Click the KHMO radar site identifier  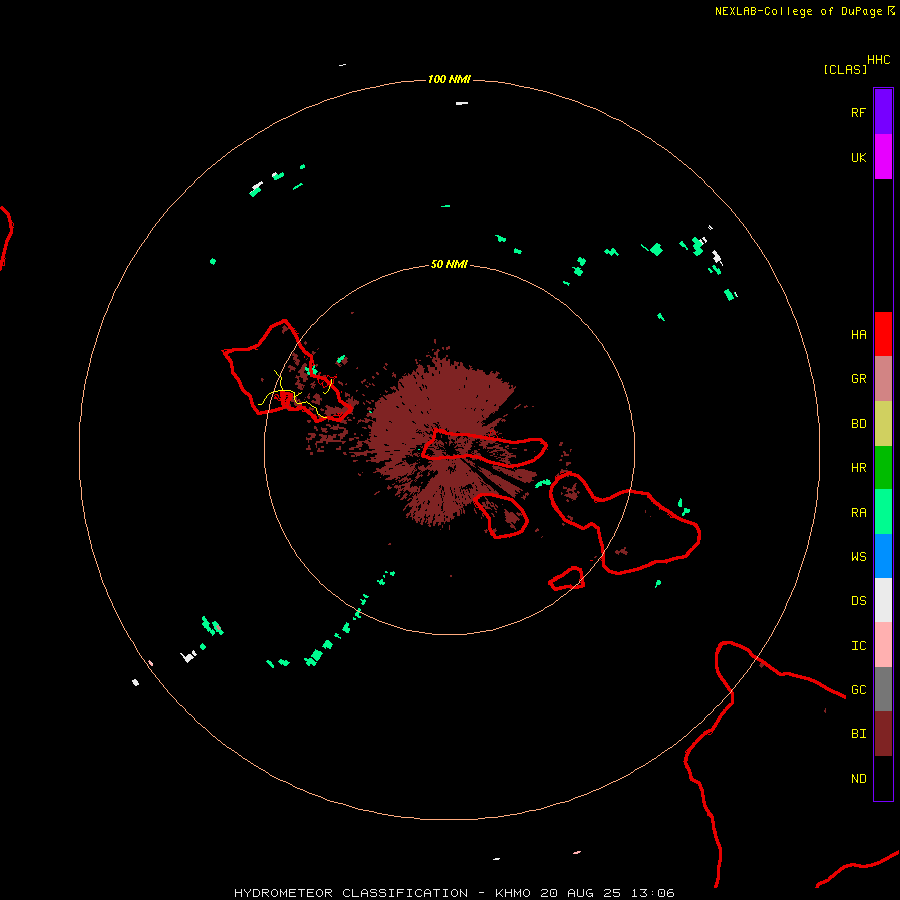pos(513,893)
